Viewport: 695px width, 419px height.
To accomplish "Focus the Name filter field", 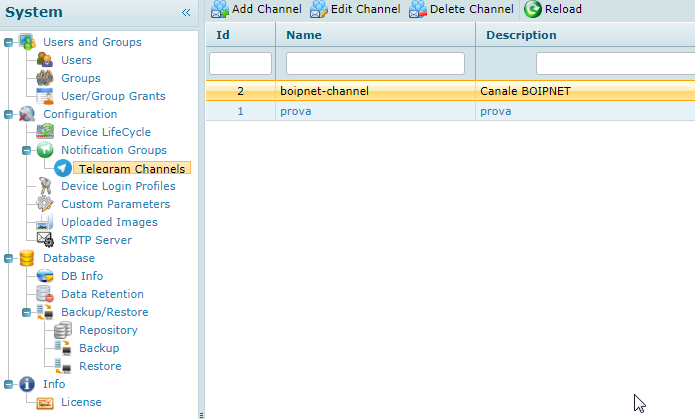I will (375, 63).
